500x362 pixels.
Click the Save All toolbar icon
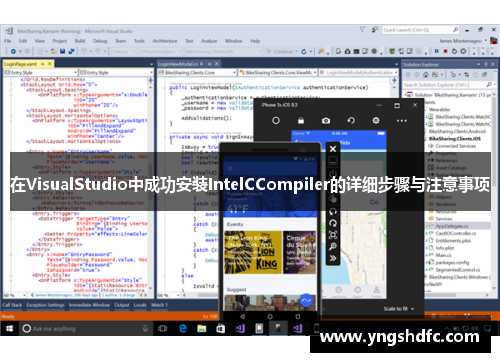(x=71, y=51)
